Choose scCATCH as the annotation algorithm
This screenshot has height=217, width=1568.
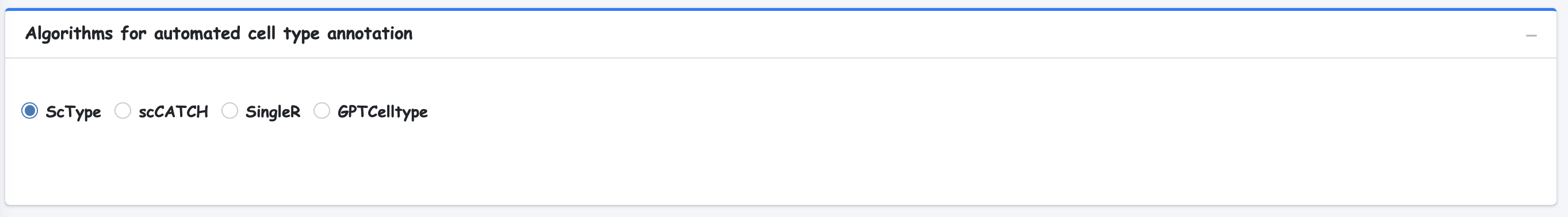pyautogui.click(x=123, y=111)
